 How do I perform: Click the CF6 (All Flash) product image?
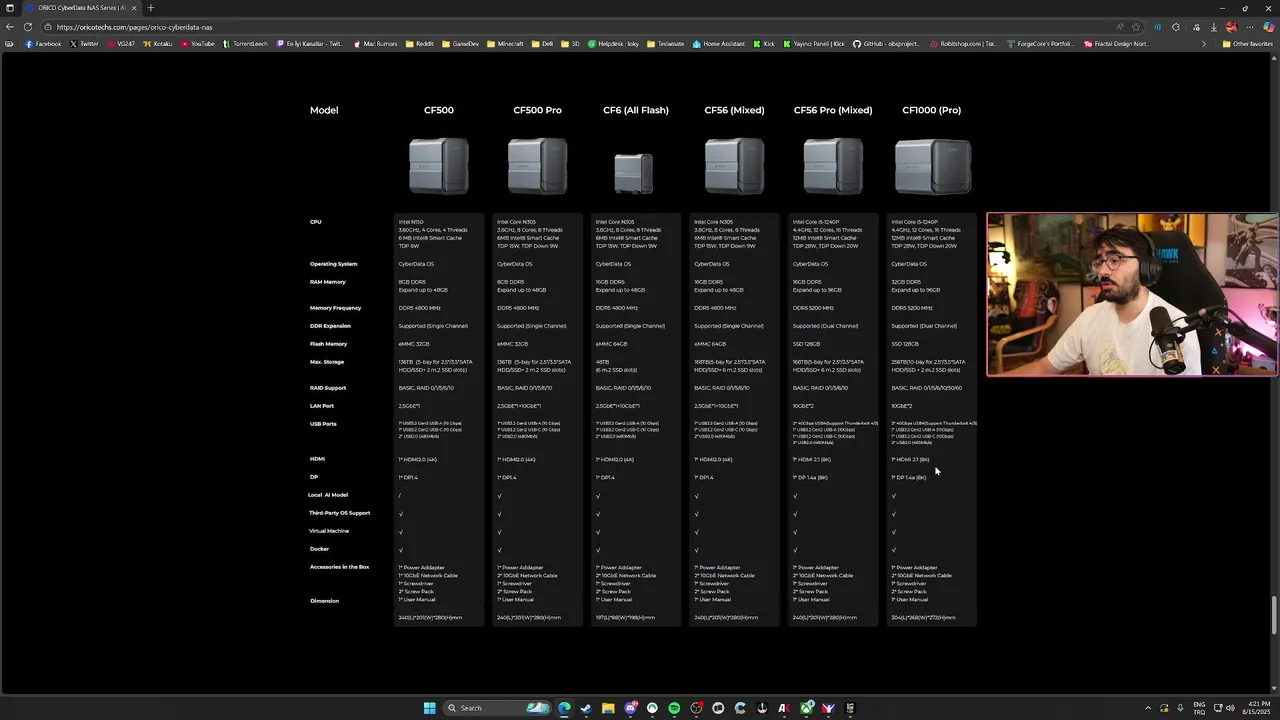tap(634, 173)
